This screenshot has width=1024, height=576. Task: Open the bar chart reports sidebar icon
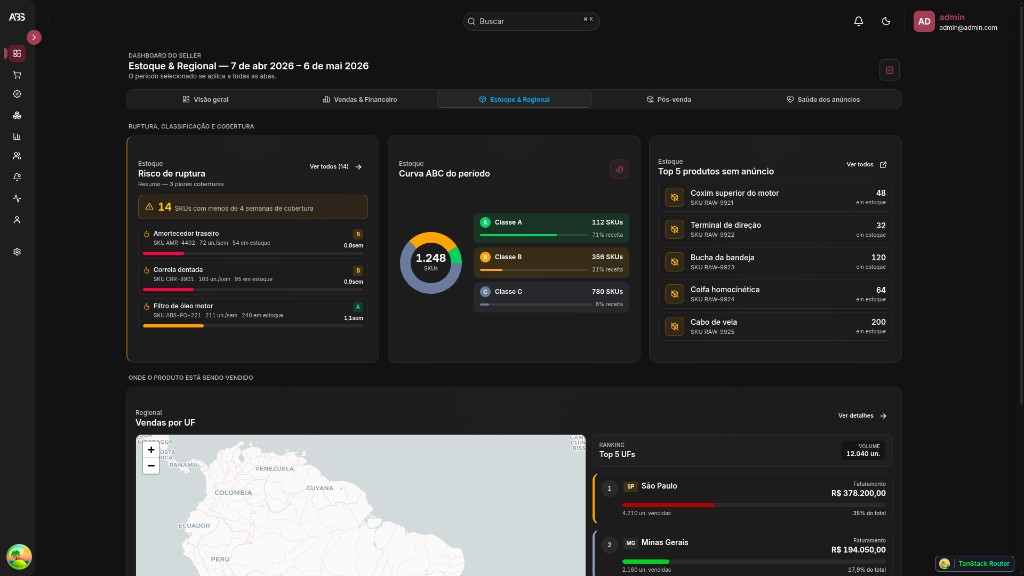click(x=17, y=136)
